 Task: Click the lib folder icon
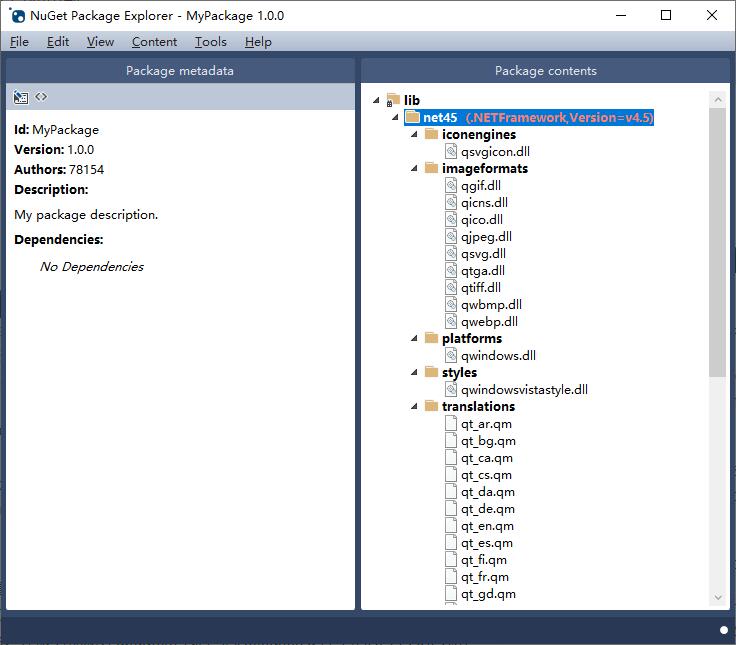tap(392, 100)
